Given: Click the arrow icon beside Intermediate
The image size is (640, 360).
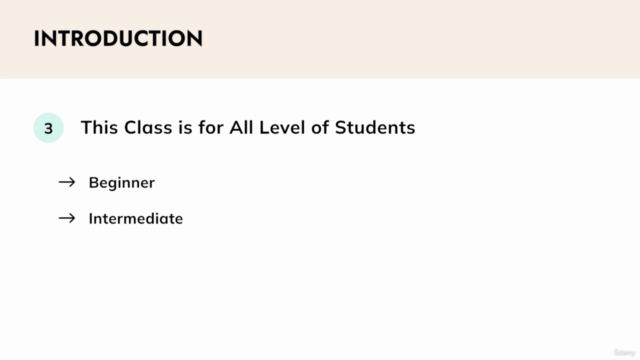Looking at the screenshot, I should 67,218.
